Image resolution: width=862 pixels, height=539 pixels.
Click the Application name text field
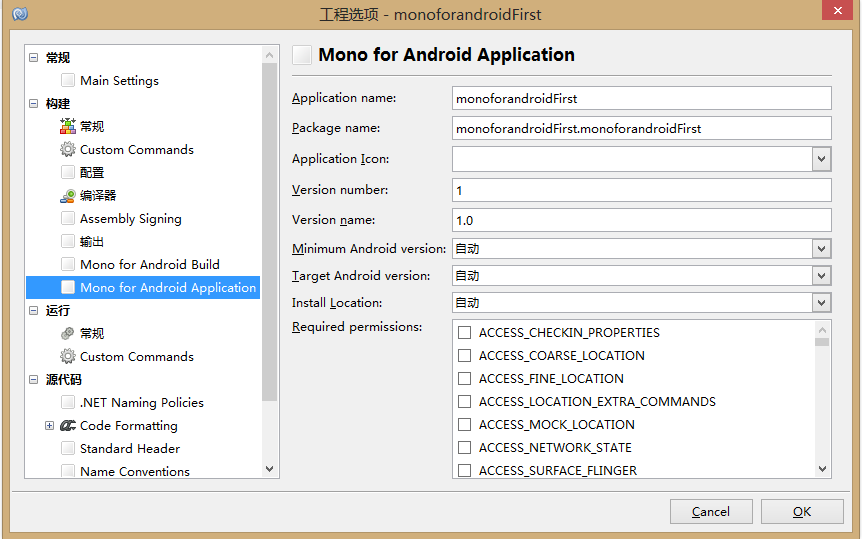642,98
